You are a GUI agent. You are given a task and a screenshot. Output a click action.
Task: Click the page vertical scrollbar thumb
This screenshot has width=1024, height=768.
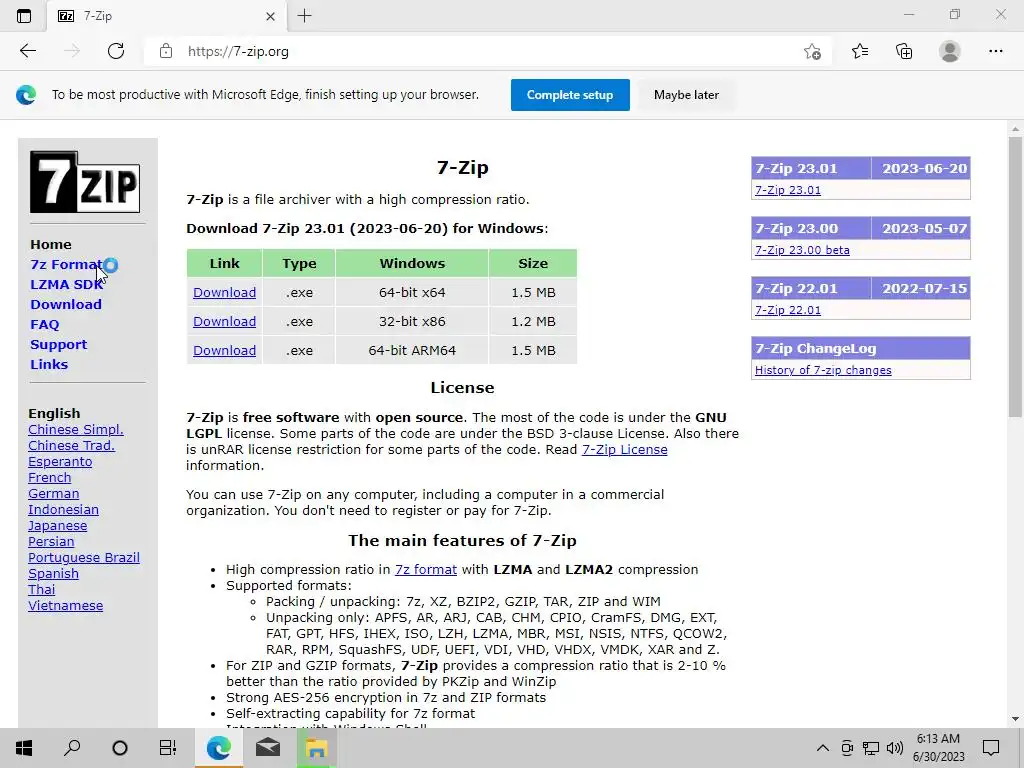tap(1015, 276)
